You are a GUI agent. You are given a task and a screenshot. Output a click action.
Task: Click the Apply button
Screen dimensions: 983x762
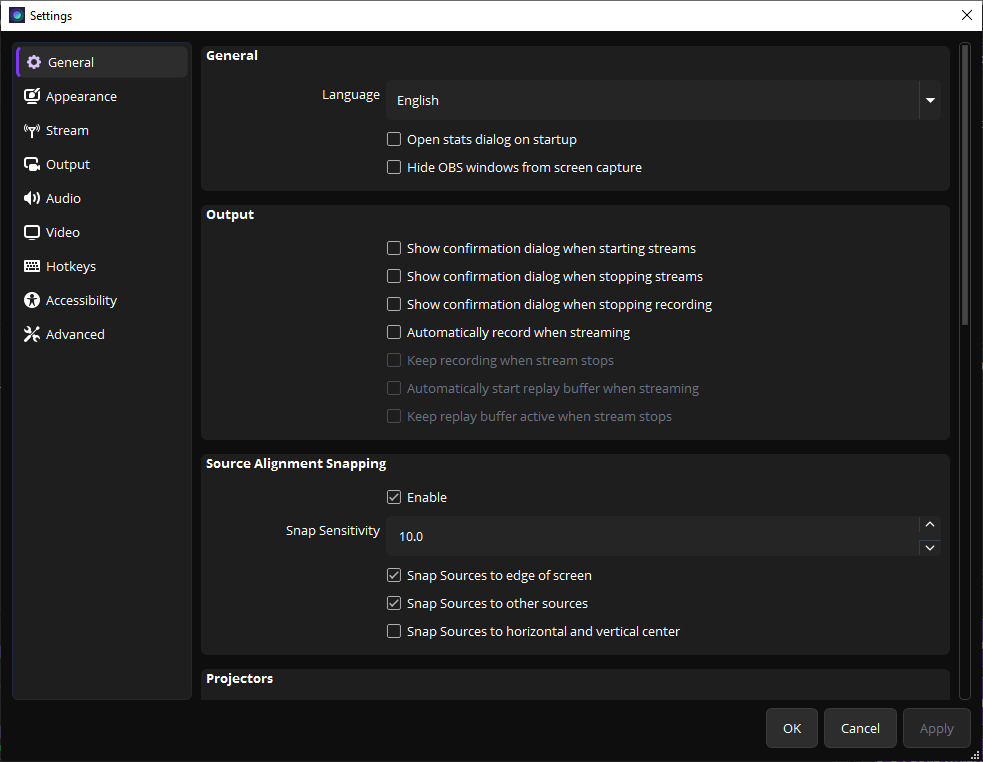pos(937,728)
